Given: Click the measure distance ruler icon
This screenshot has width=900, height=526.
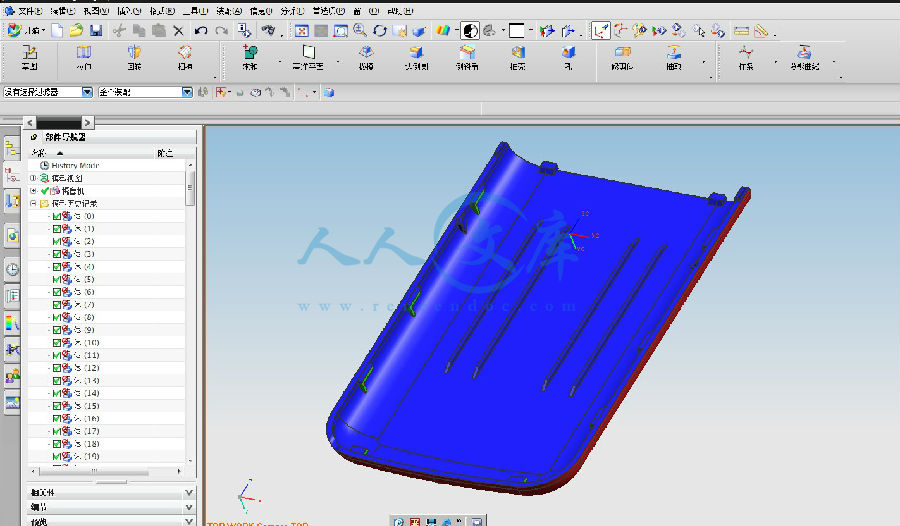Looking at the screenshot, I should click(742, 31).
